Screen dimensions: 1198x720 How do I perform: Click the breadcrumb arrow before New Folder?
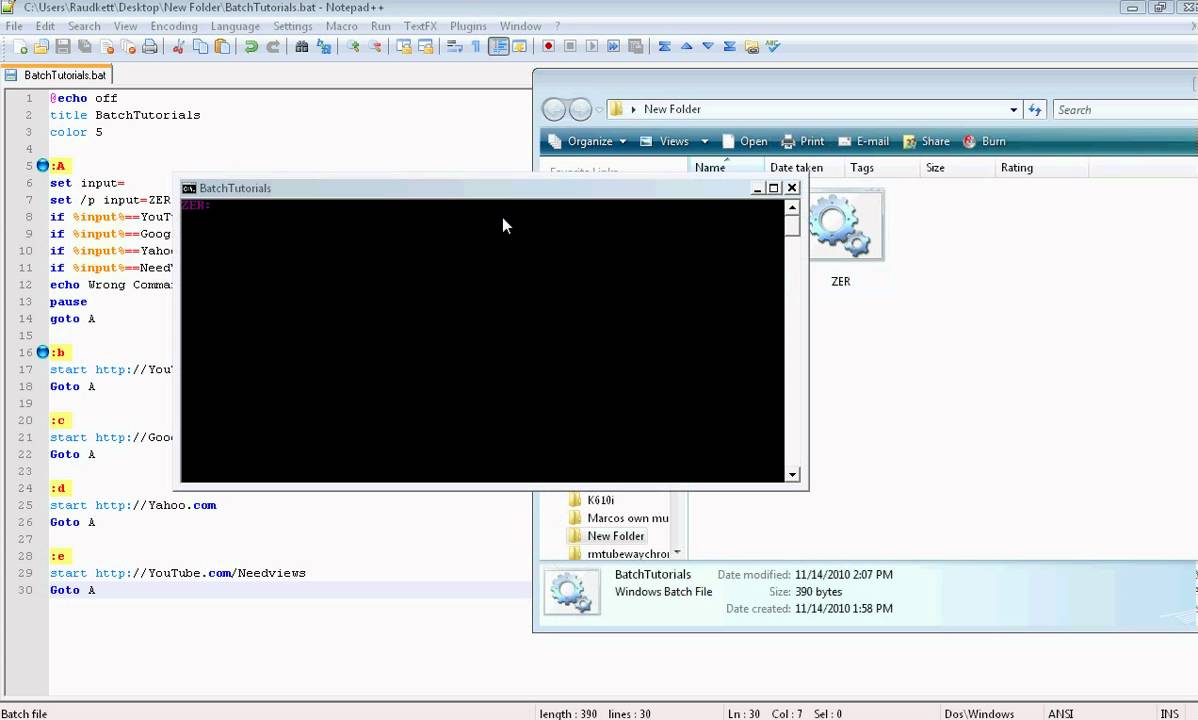pyautogui.click(x=633, y=109)
